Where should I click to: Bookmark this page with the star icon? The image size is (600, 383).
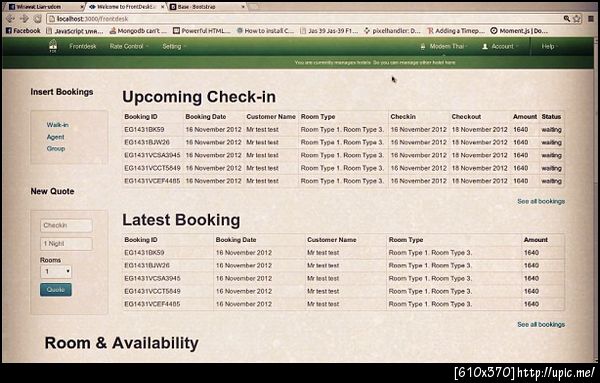click(x=577, y=18)
